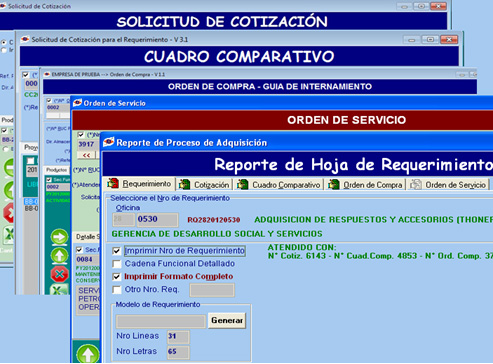Click the Modelo de Requerimiento text field
This screenshot has width=493, height=364.
click(161, 322)
